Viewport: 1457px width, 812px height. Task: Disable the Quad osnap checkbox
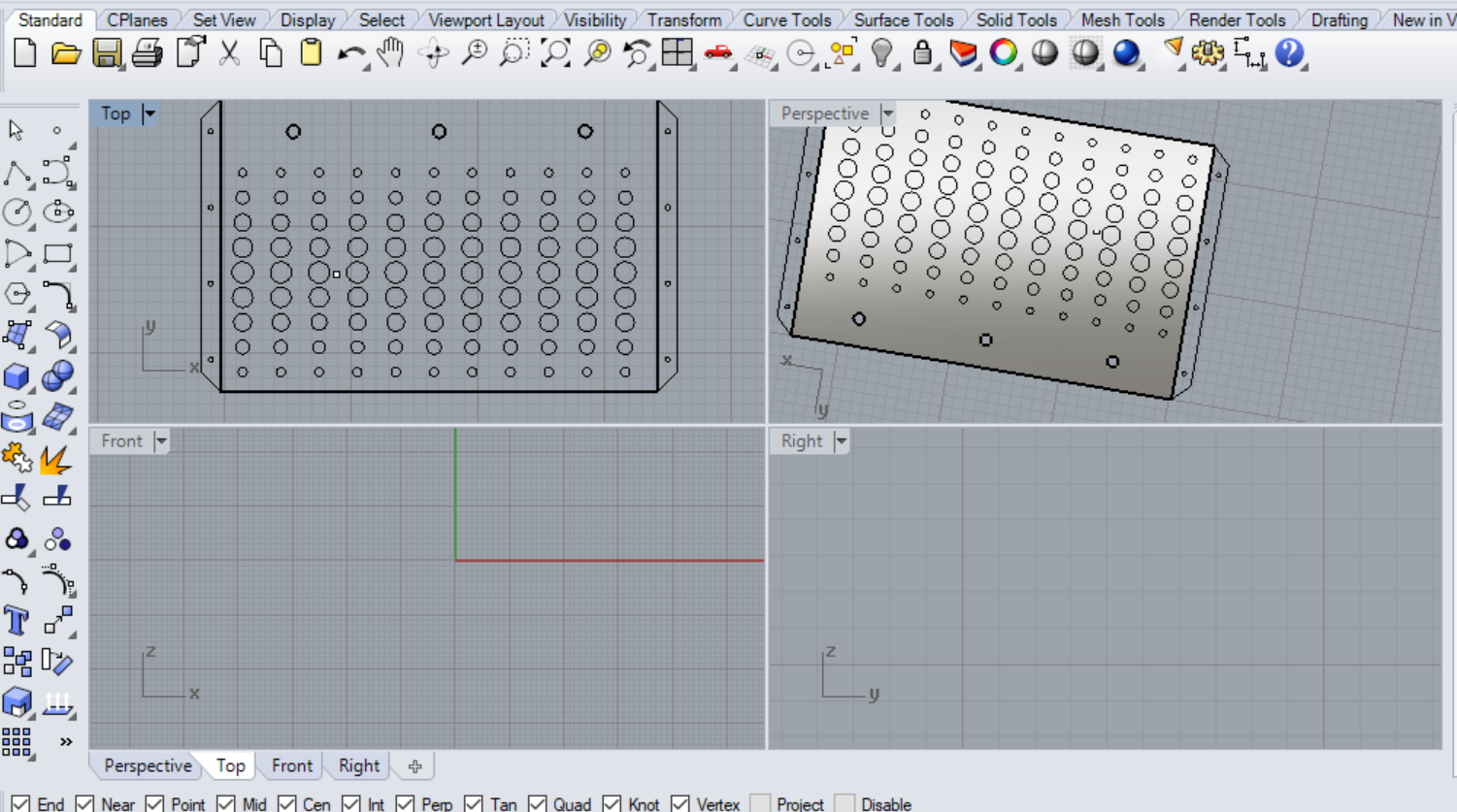(x=537, y=804)
